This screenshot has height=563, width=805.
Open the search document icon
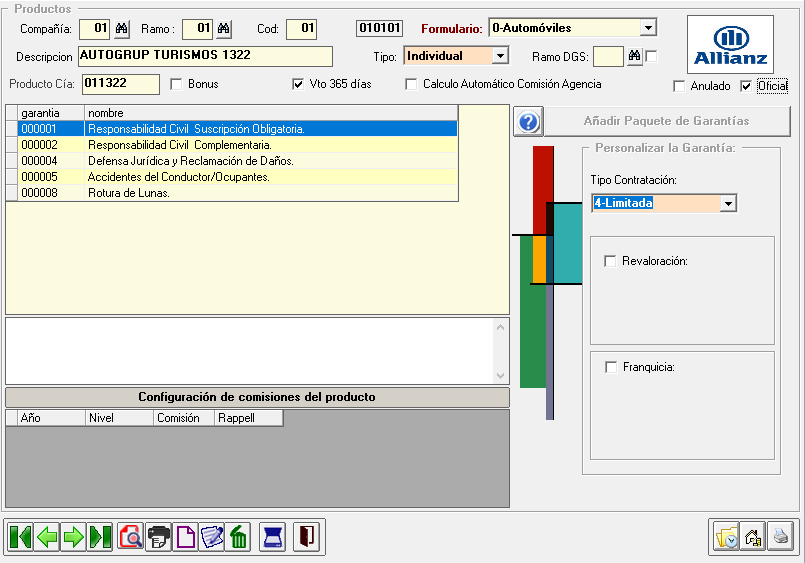coord(130,537)
